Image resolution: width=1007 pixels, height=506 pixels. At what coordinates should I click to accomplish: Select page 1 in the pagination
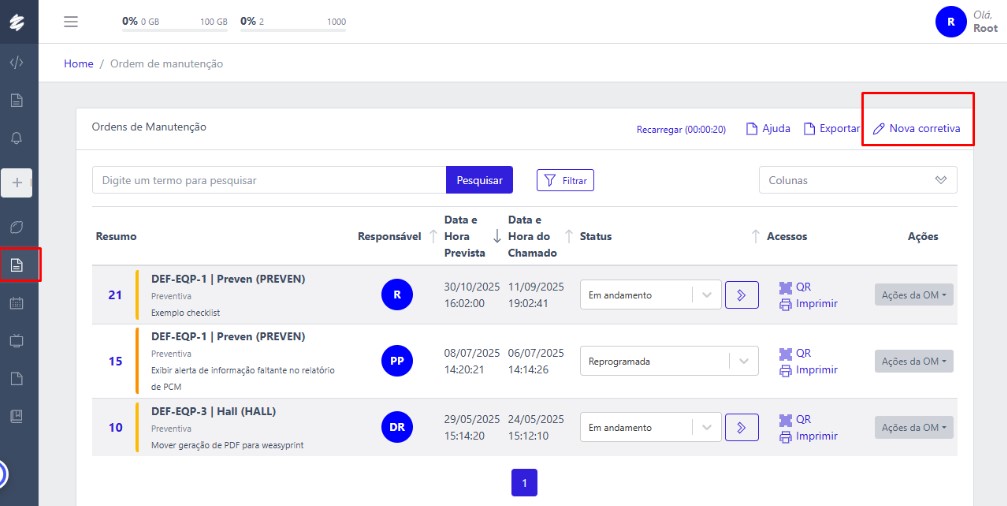pos(524,483)
